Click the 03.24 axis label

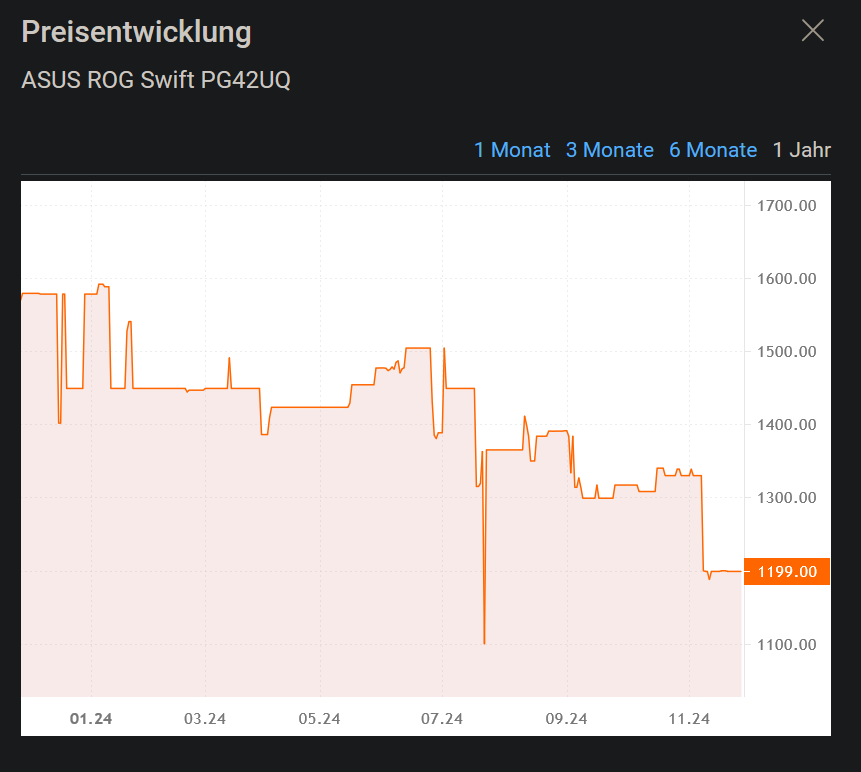click(x=204, y=718)
